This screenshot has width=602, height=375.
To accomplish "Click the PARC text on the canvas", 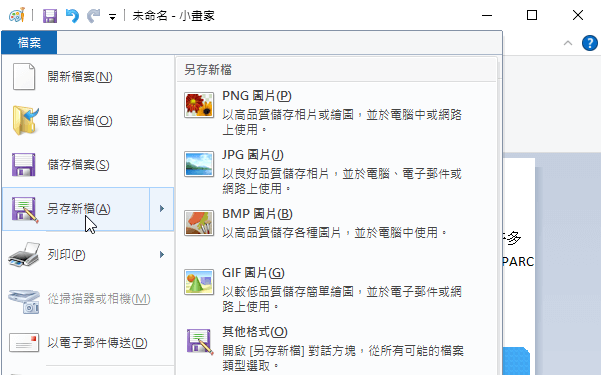I will [518, 262].
